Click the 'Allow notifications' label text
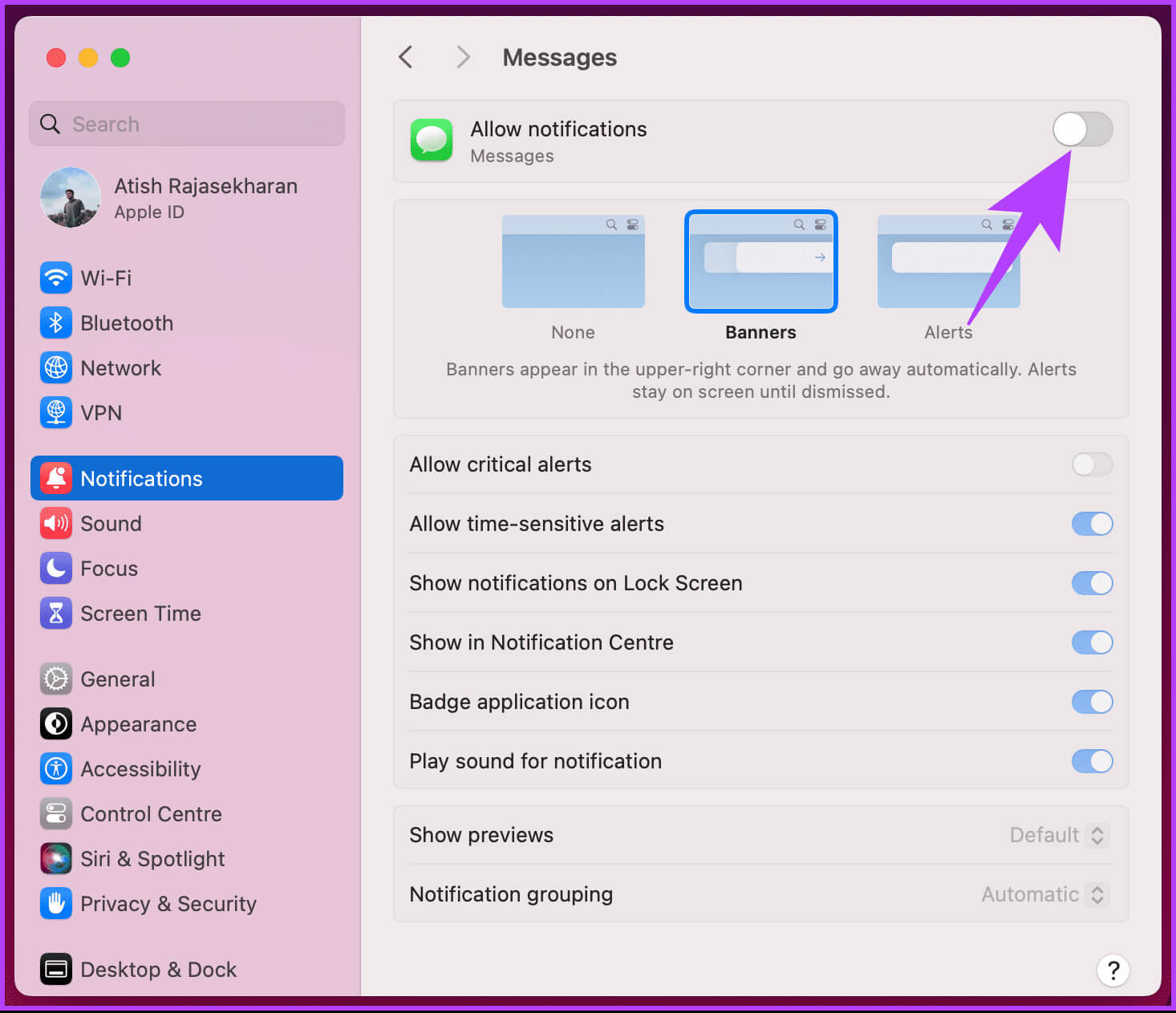The width and height of the screenshot is (1176, 1013). click(558, 129)
